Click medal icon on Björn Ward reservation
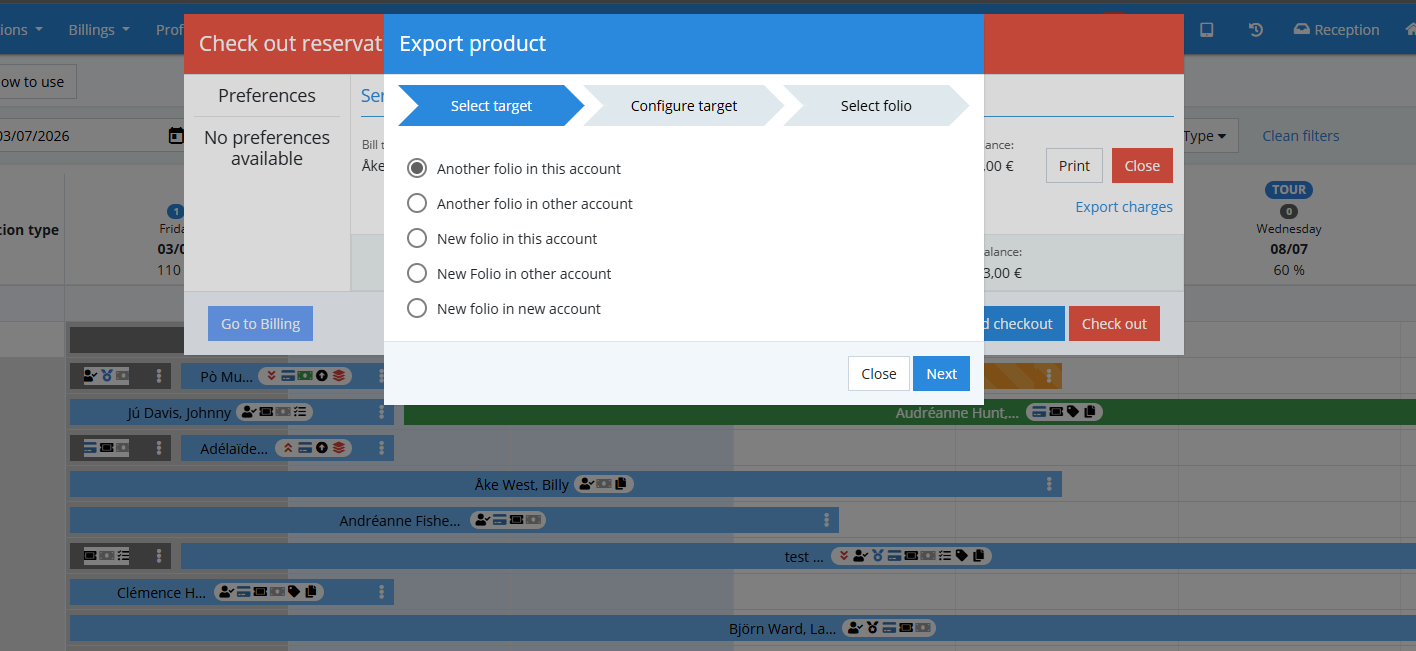1416x651 pixels. [872, 628]
